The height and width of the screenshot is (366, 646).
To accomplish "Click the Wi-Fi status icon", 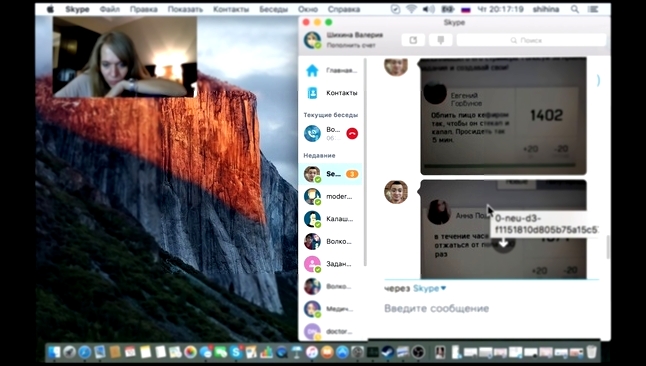I will [411, 9].
